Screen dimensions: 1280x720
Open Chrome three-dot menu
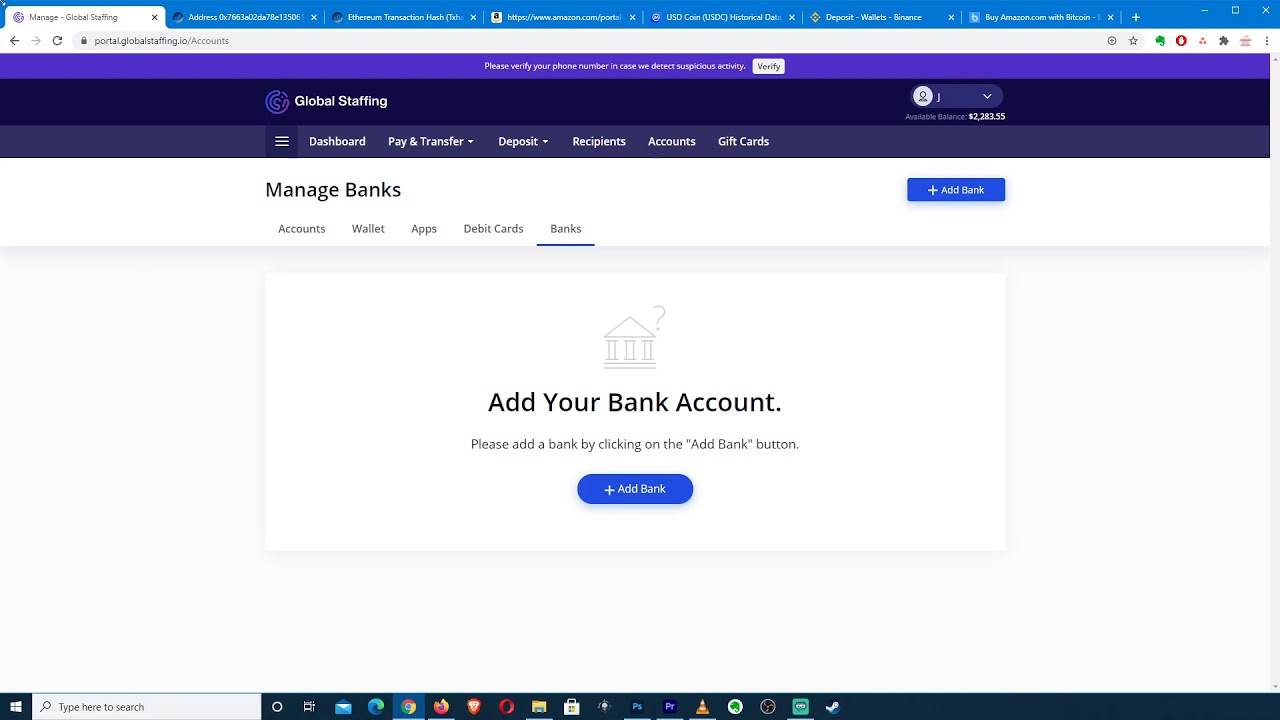click(x=1267, y=41)
